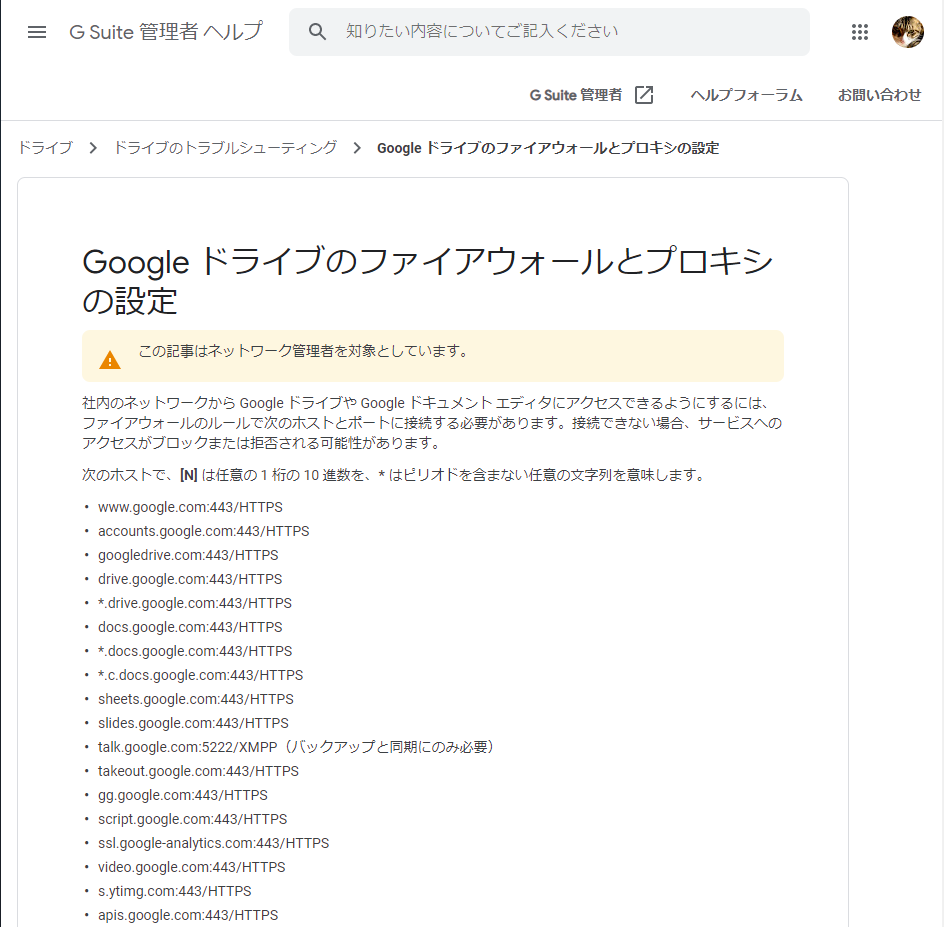Go to ヘルプフォーラム

point(746,95)
